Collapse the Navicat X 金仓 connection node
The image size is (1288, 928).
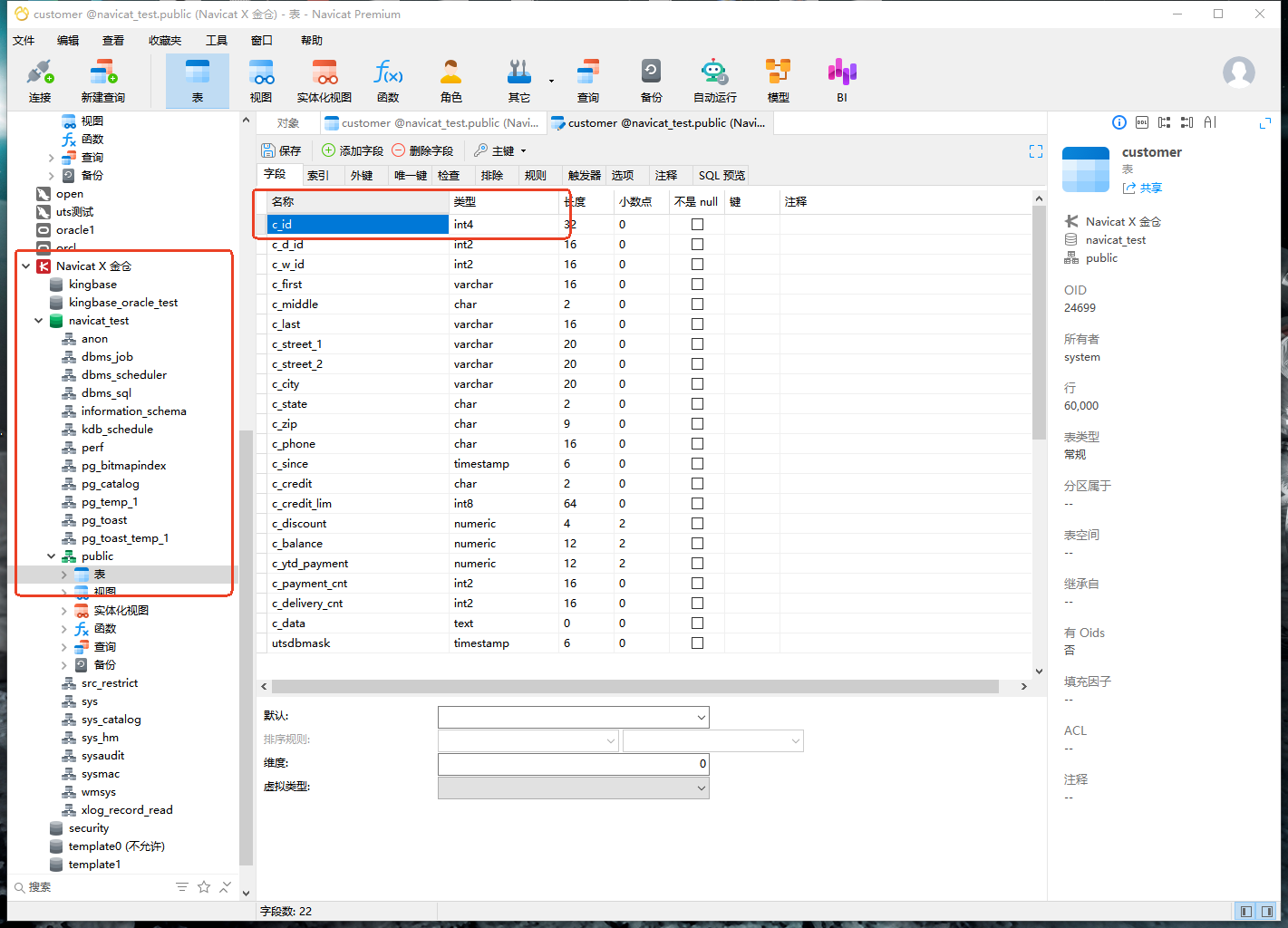click(x=26, y=266)
